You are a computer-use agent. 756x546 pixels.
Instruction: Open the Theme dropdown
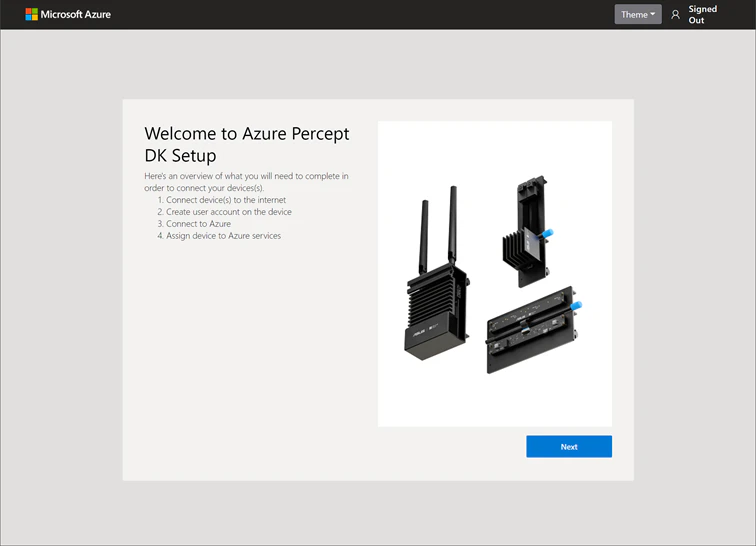(637, 14)
